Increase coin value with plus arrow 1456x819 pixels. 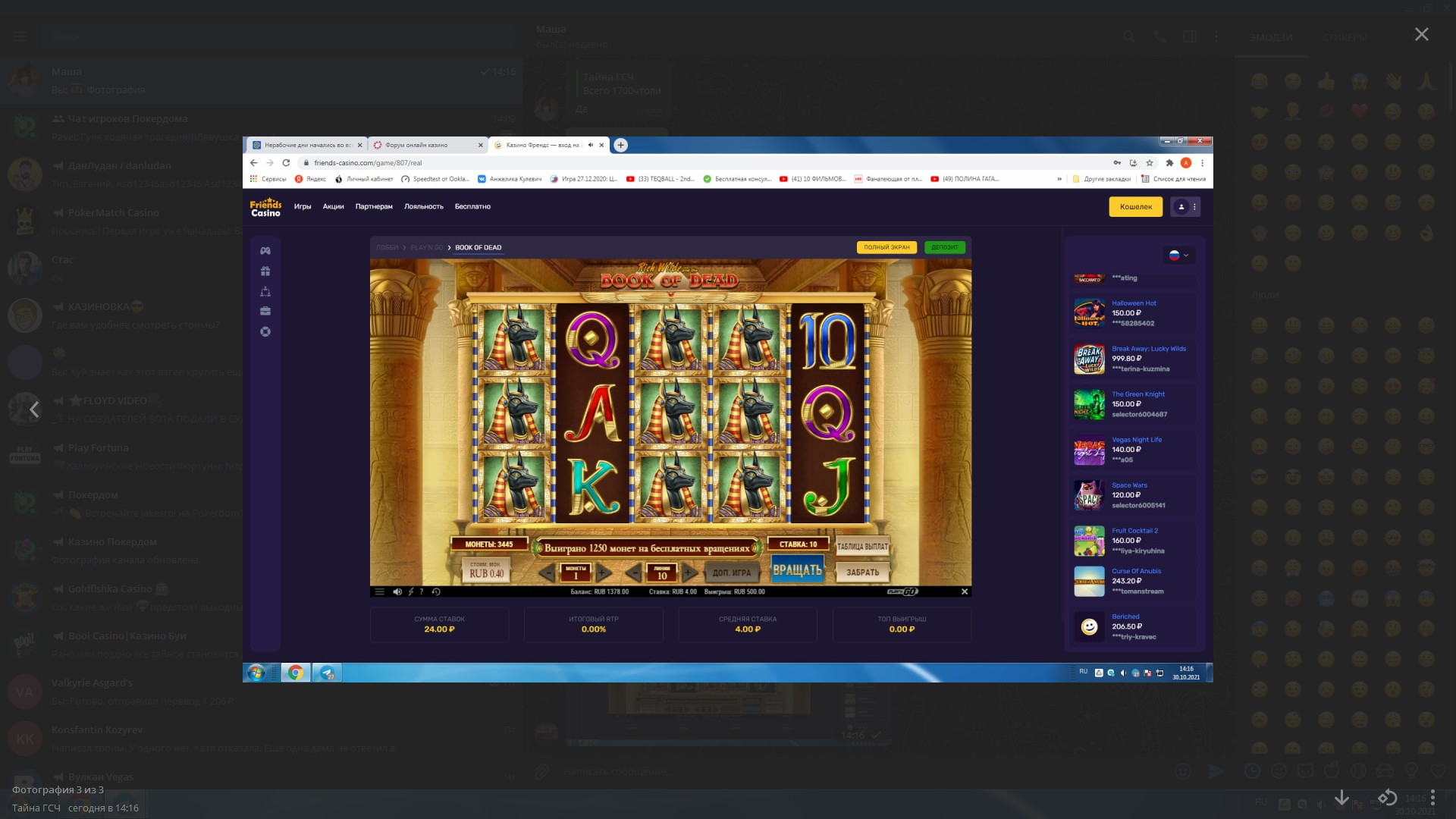[603, 573]
